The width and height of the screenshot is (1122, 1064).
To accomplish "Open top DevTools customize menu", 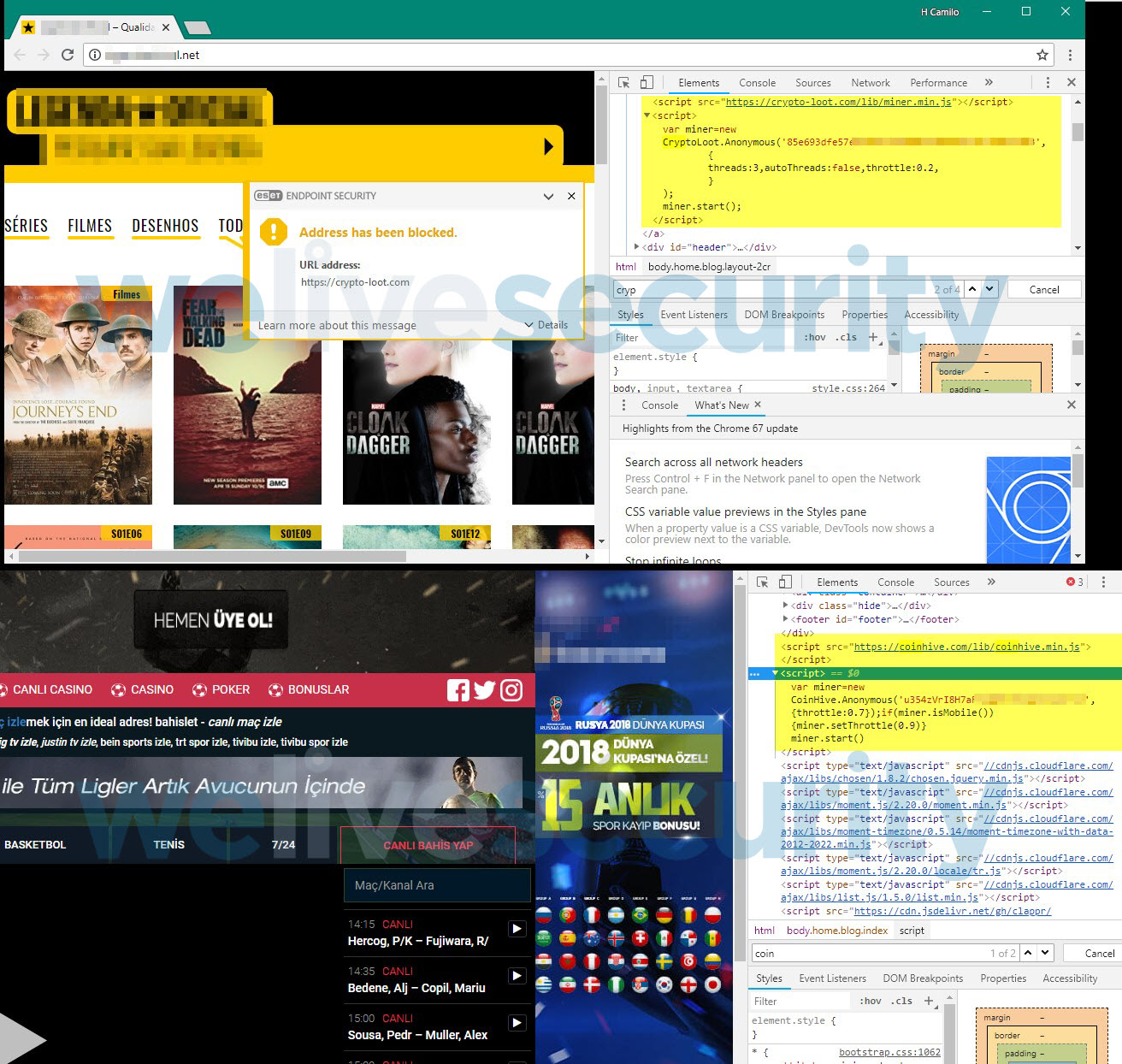I will coord(1048,83).
